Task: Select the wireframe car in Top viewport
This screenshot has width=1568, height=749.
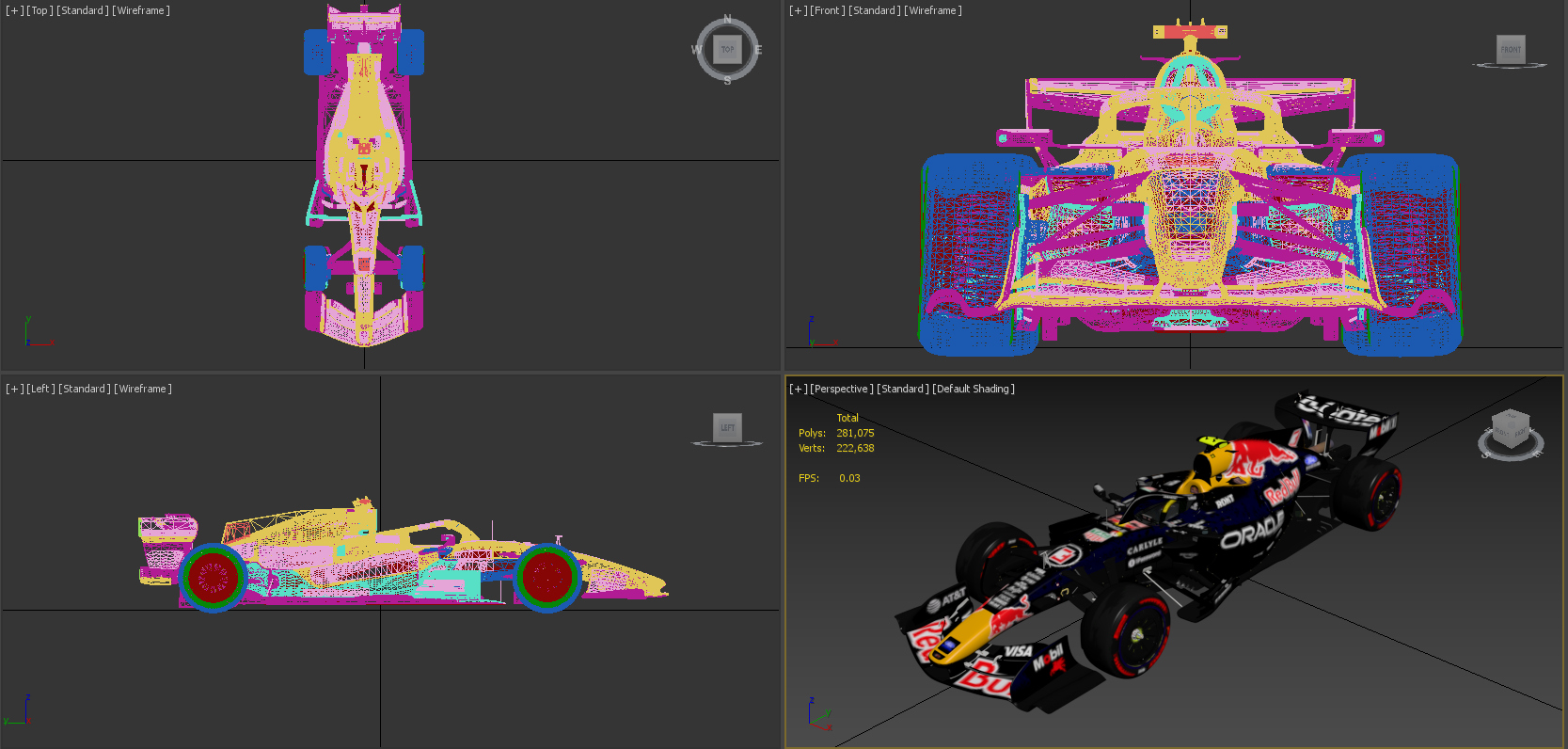Action: click(x=364, y=174)
